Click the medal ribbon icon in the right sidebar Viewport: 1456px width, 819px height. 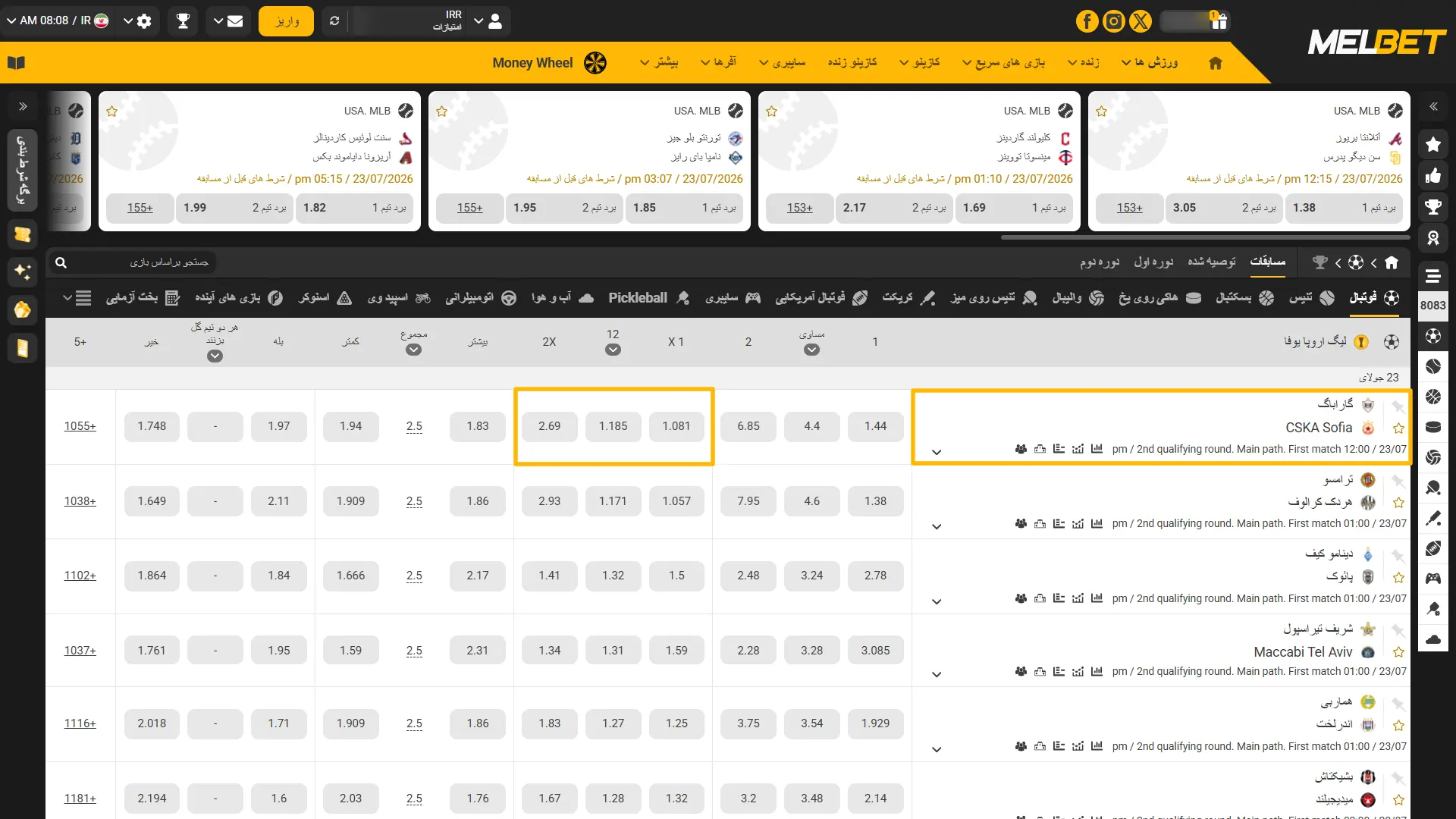tap(1433, 238)
